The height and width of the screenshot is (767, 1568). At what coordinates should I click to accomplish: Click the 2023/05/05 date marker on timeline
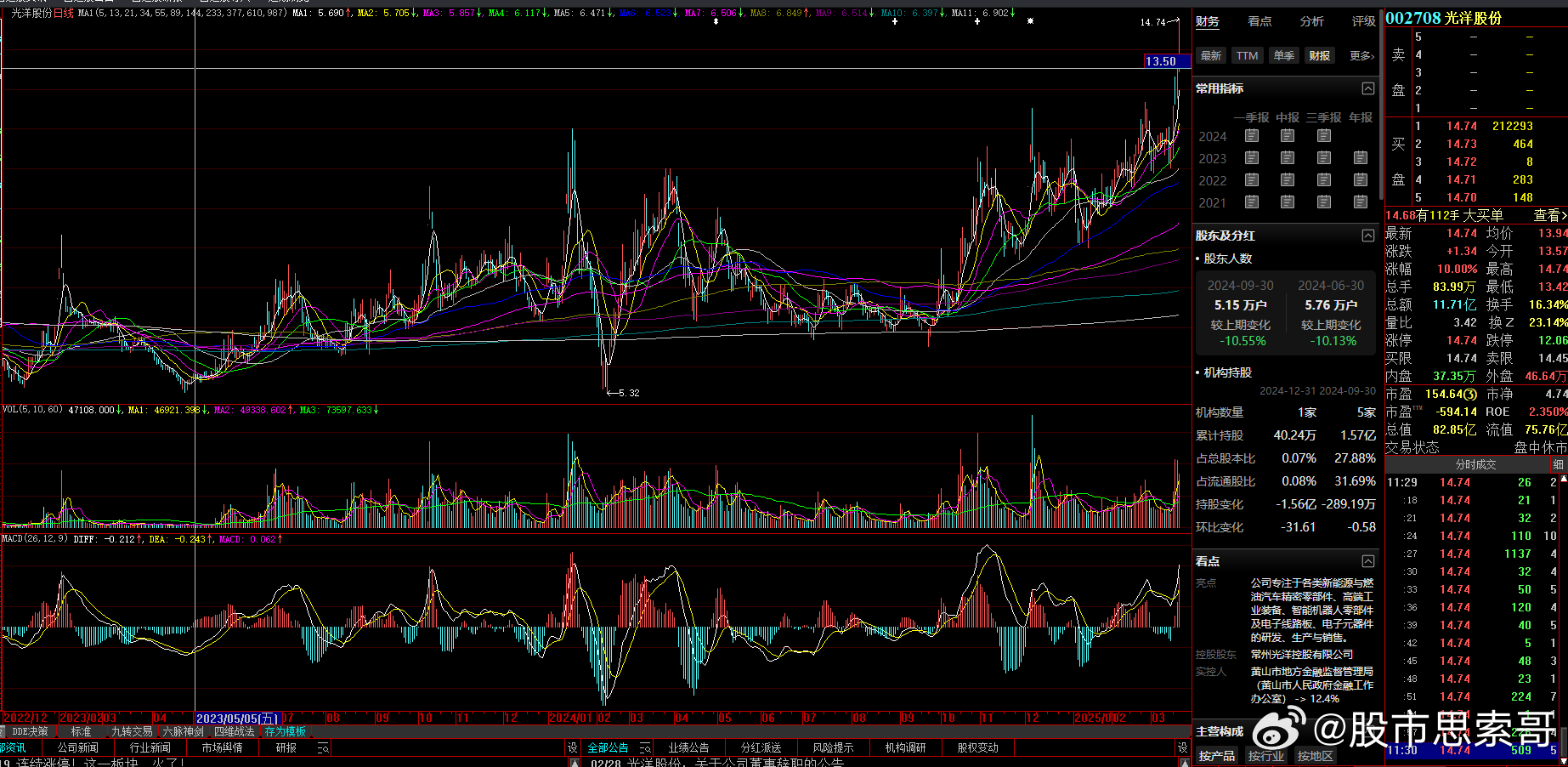237,719
